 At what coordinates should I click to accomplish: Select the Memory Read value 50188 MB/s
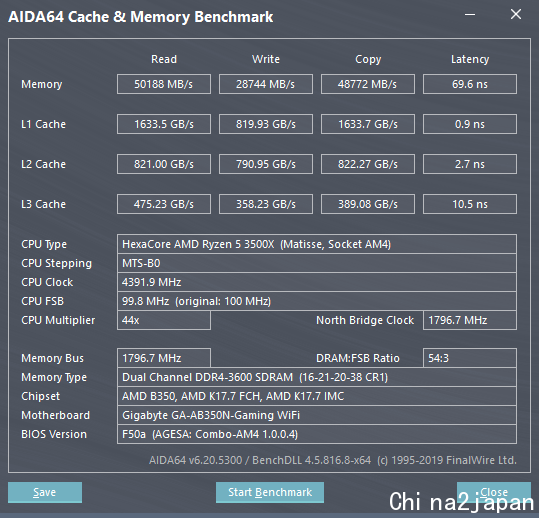(x=164, y=84)
